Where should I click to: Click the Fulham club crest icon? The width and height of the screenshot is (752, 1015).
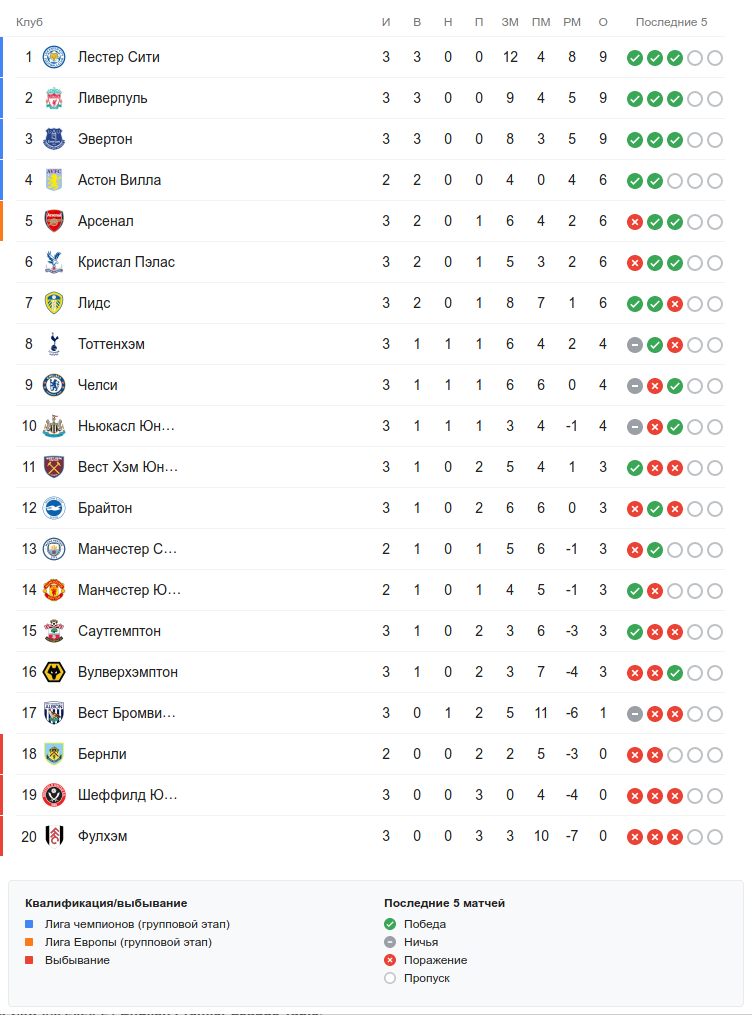click(54, 836)
